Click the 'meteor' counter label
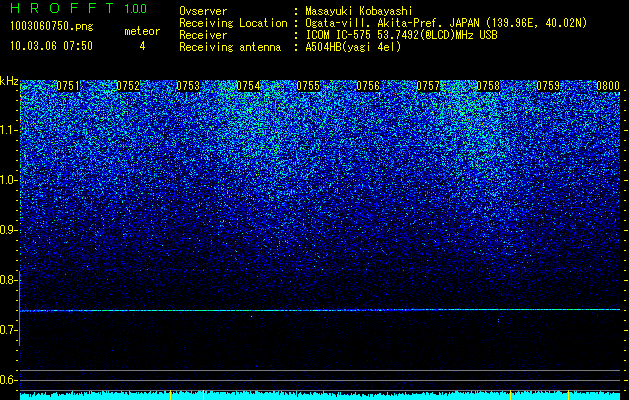The height and width of the screenshot is (400, 629). click(142, 31)
